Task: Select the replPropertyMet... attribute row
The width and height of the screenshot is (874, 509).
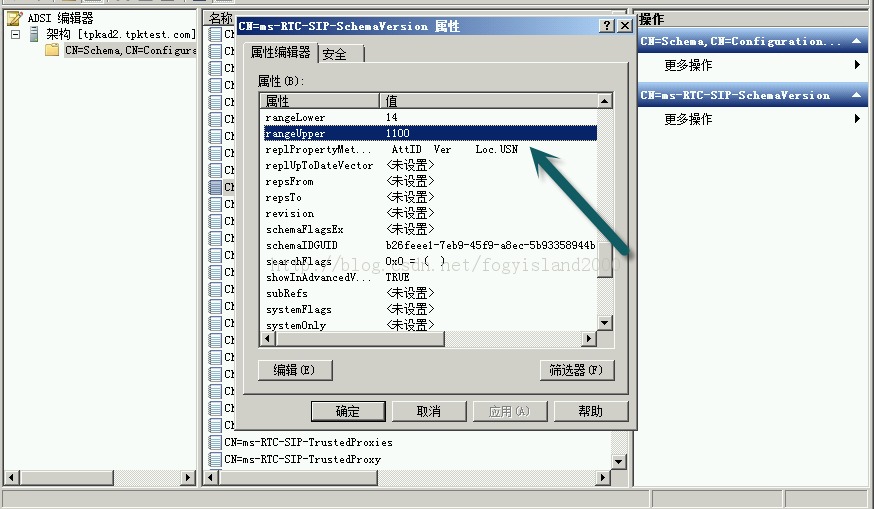Action: pyautogui.click(x=429, y=149)
